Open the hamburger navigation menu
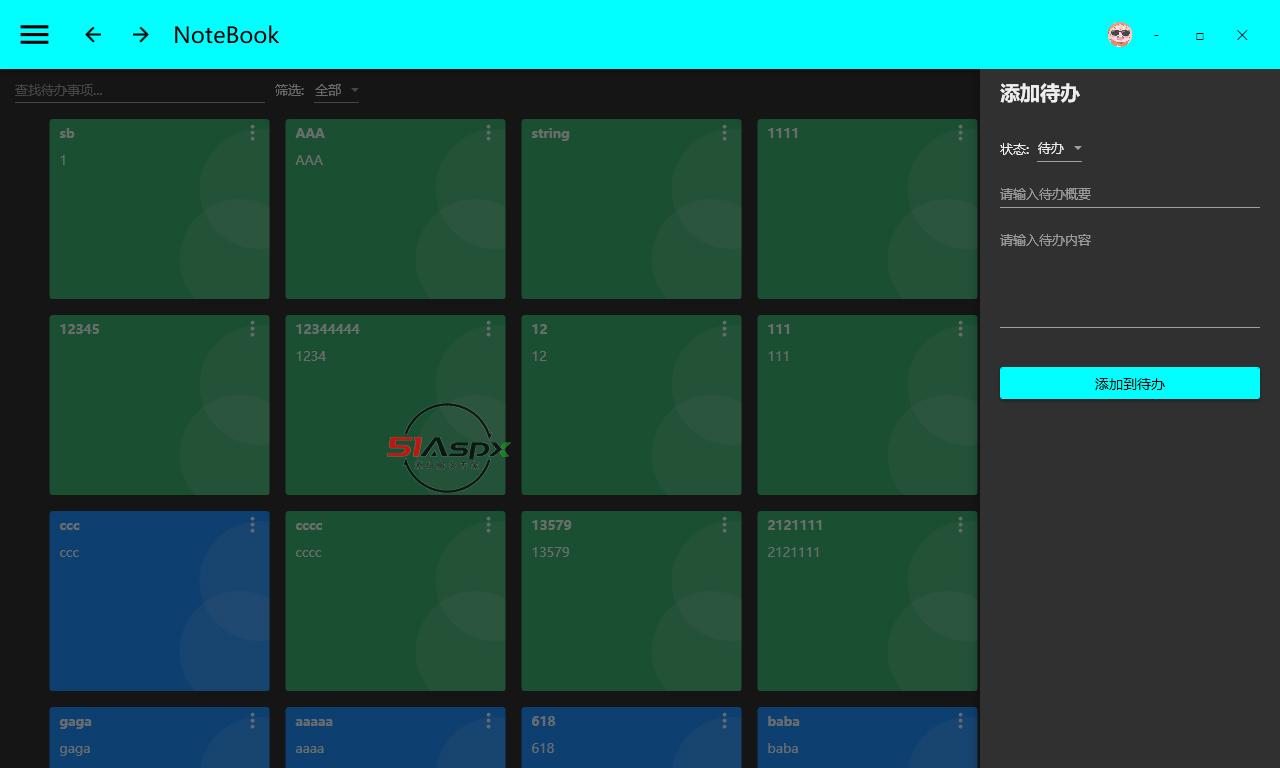Viewport: 1280px width, 768px height. point(34,35)
